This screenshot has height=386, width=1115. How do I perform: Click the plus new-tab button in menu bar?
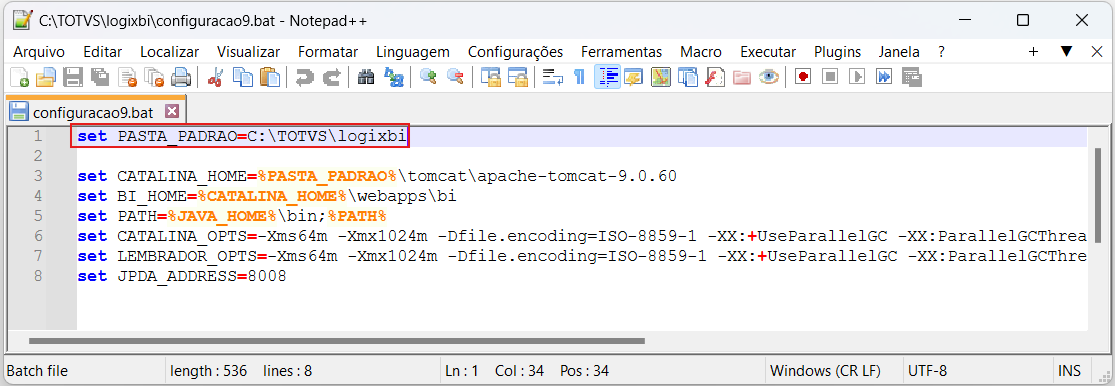[1034, 52]
